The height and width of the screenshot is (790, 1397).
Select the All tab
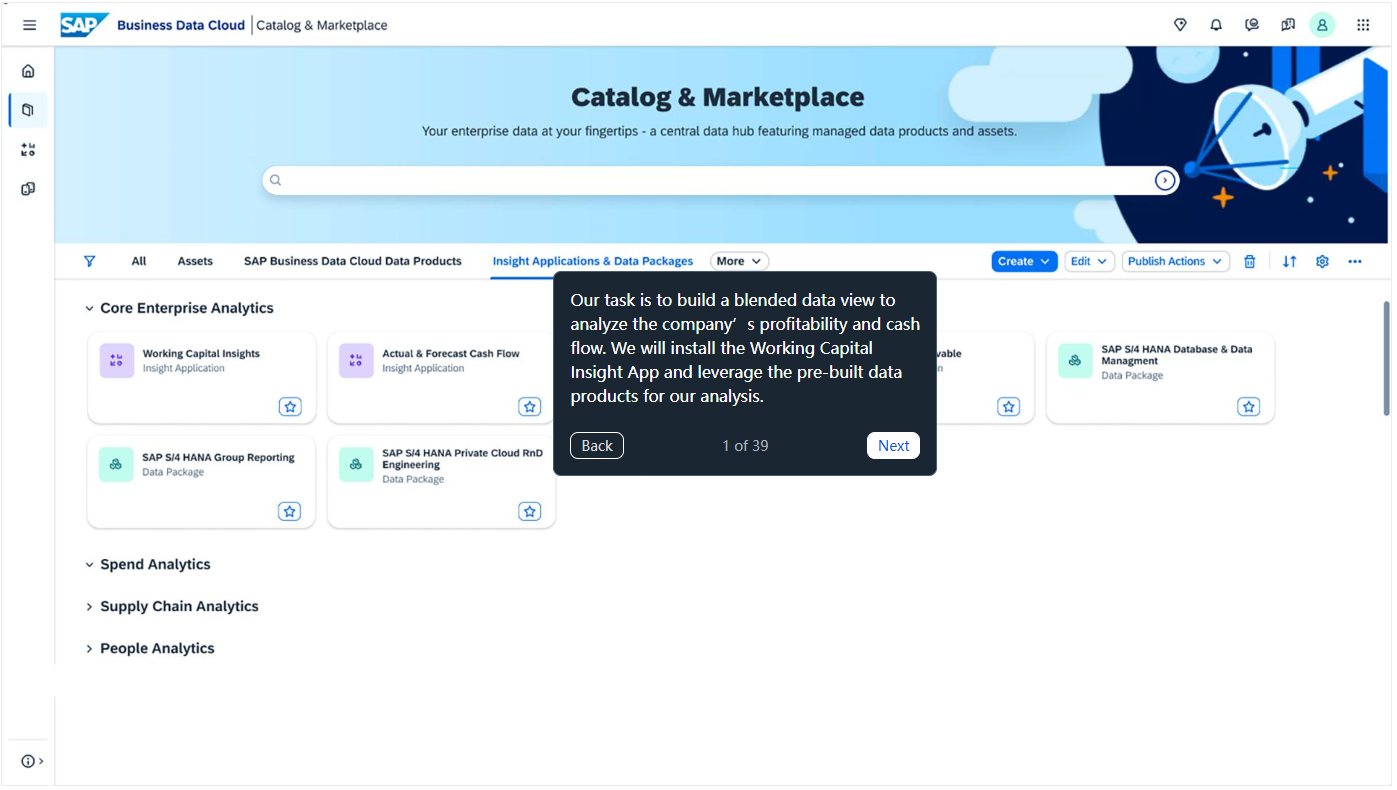point(139,261)
